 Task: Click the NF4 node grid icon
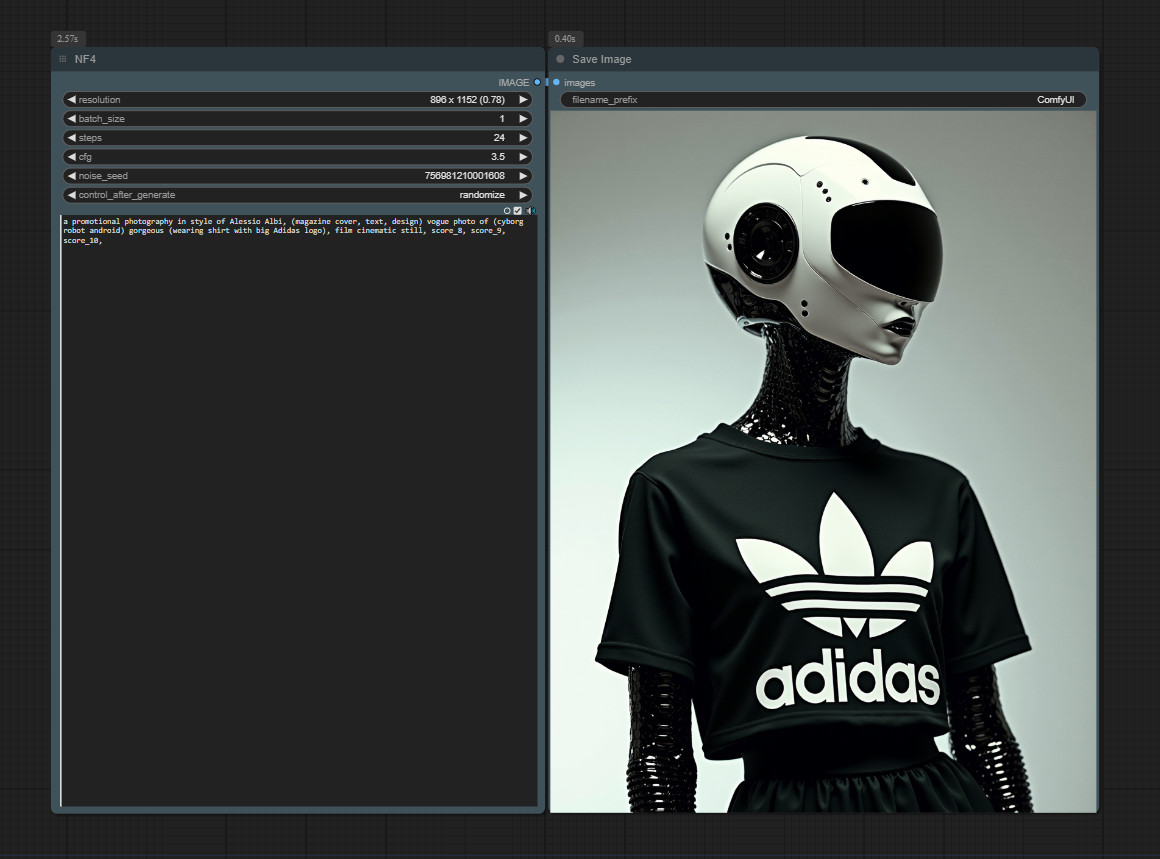[x=63, y=59]
